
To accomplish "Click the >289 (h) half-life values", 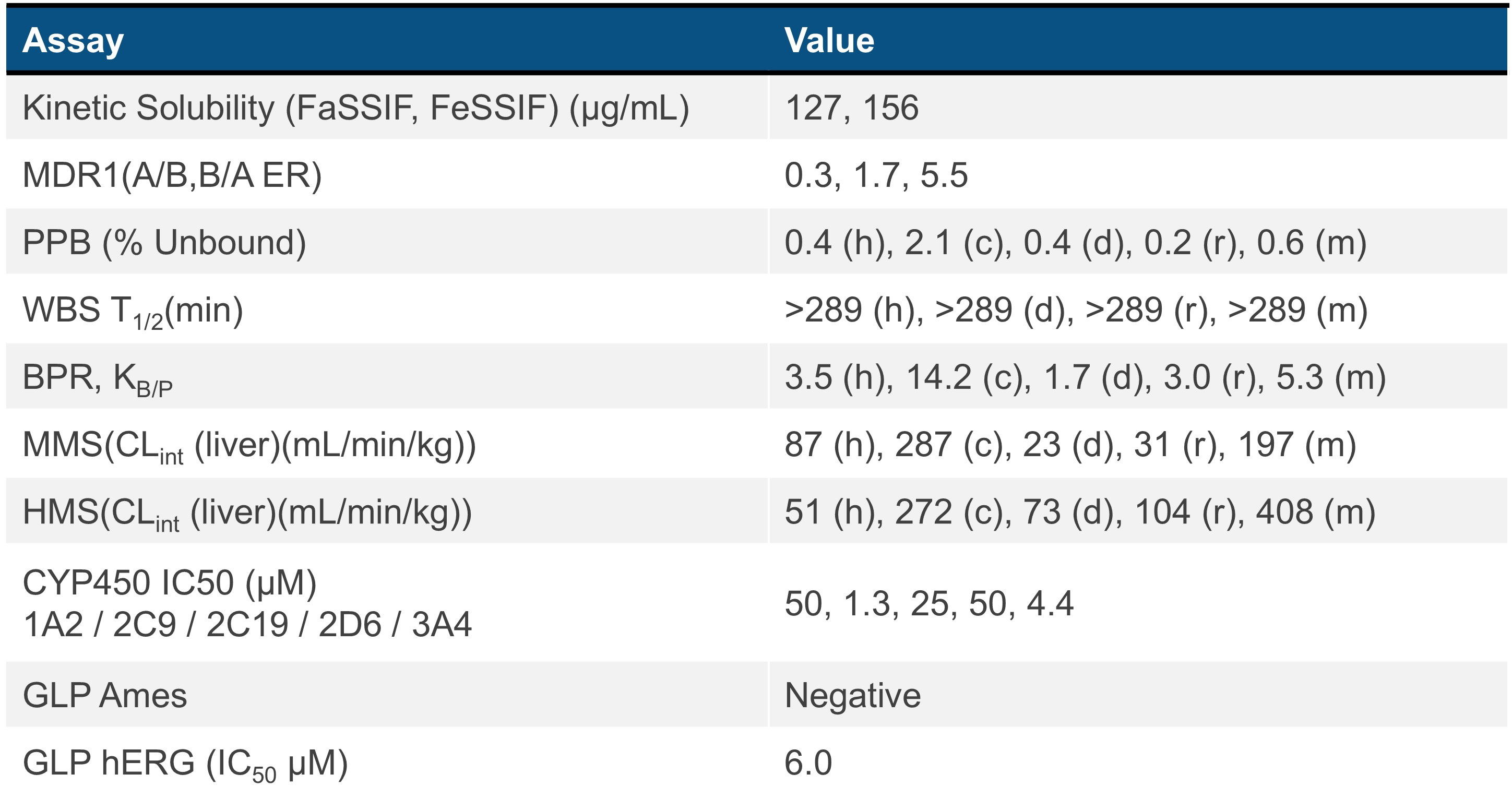I will pyautogui.click(x=1076, y=310).
